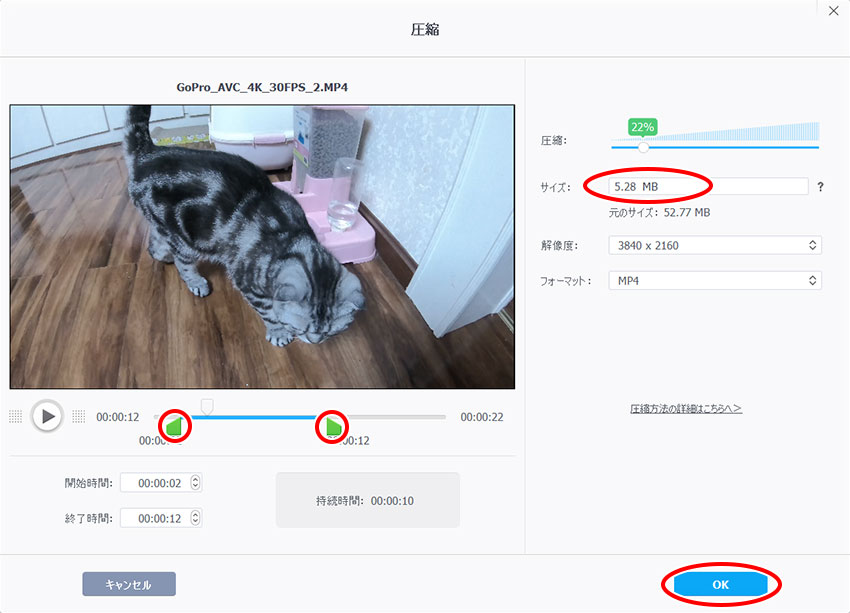
Task: Open the フォーマット dropdown showing MP4
Action: pos(715,280)
